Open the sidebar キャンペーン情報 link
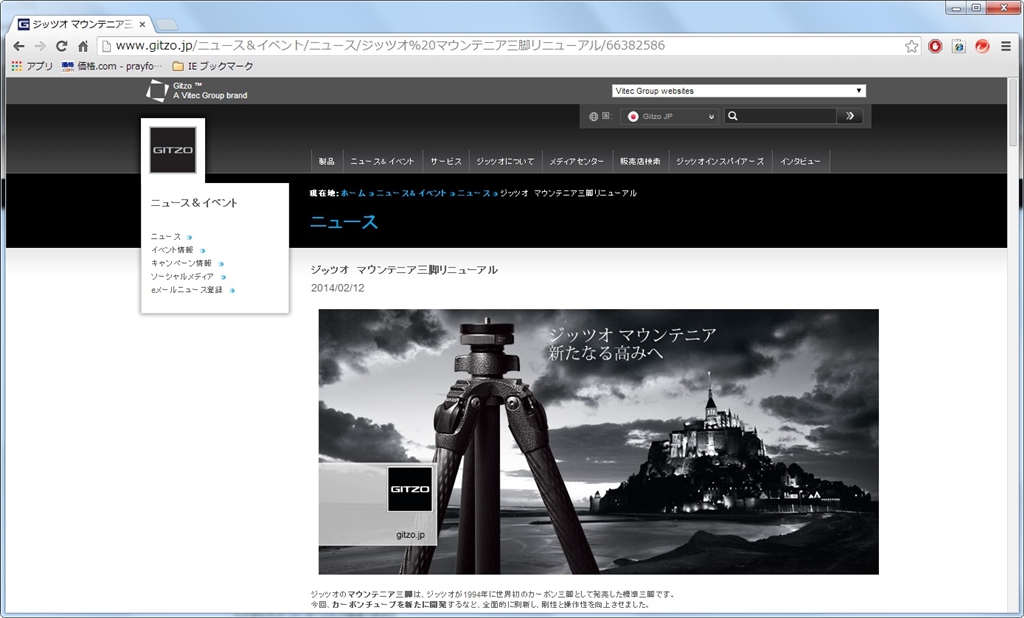Viewport: 1024px width, 618px height. 182,263
